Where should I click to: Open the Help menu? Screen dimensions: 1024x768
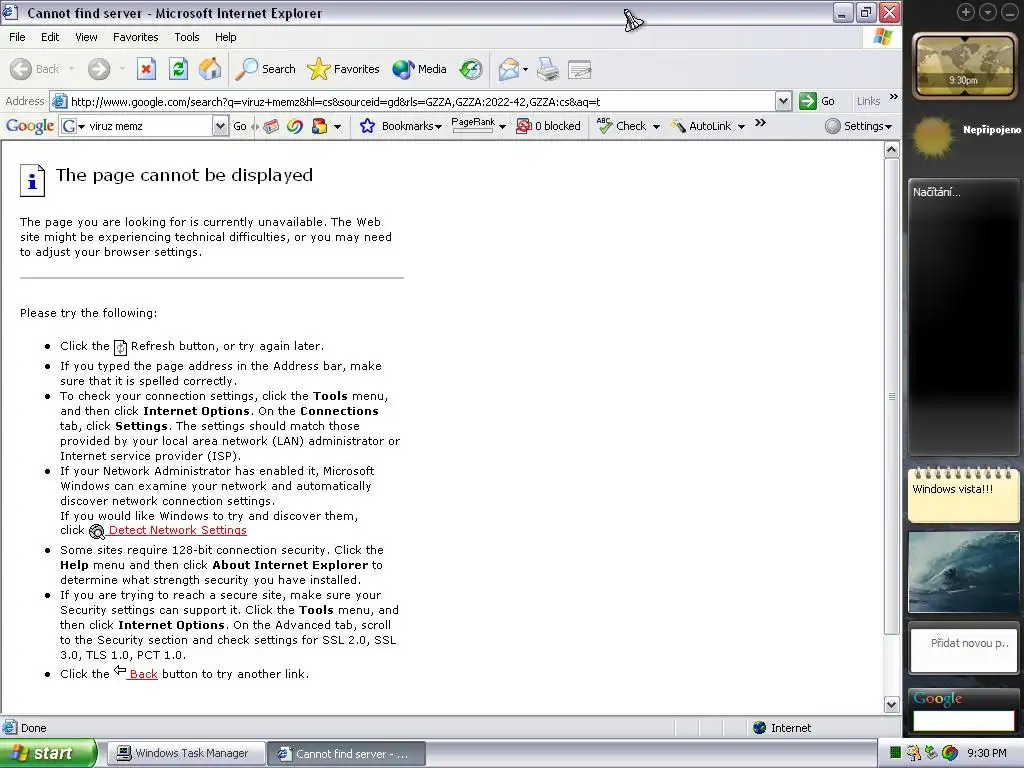tap(225, 37)
